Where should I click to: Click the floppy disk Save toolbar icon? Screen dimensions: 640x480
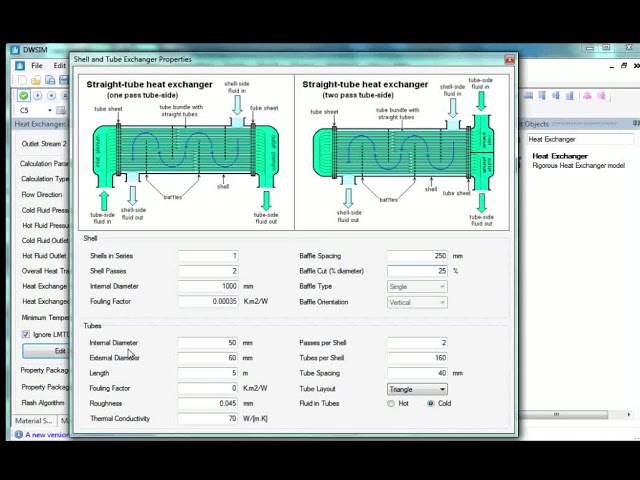(x=64, y=80)
